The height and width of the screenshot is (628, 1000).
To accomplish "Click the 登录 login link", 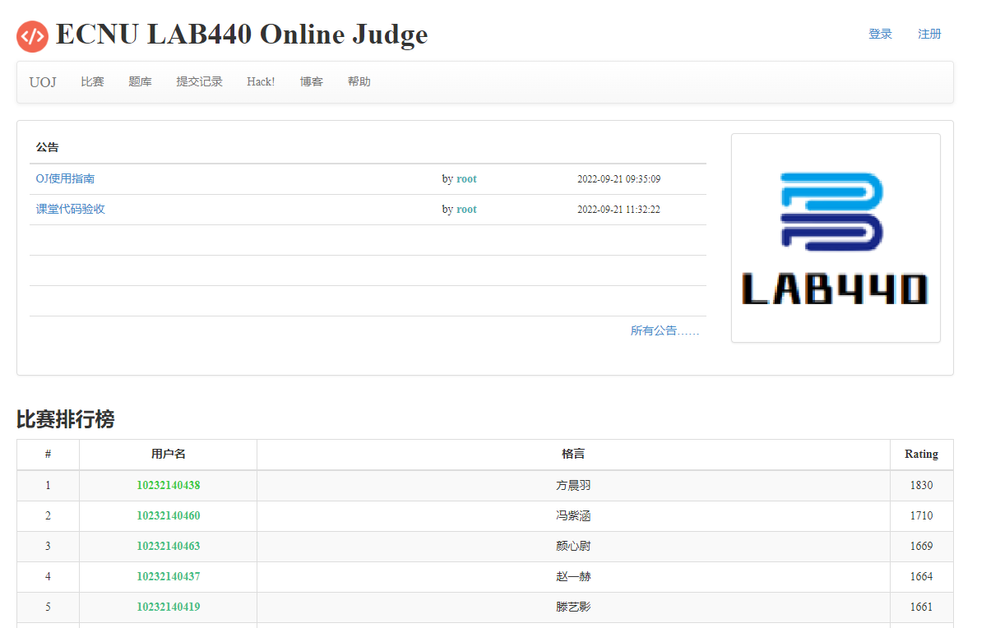I will coord(880,34).
